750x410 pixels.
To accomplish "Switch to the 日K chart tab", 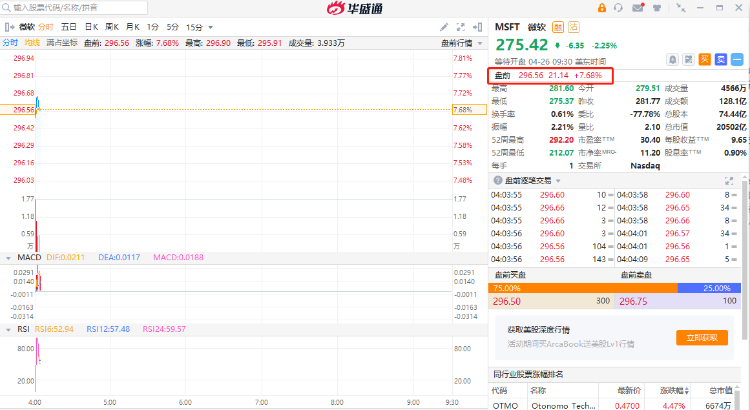I will click(x=91, y=27).
